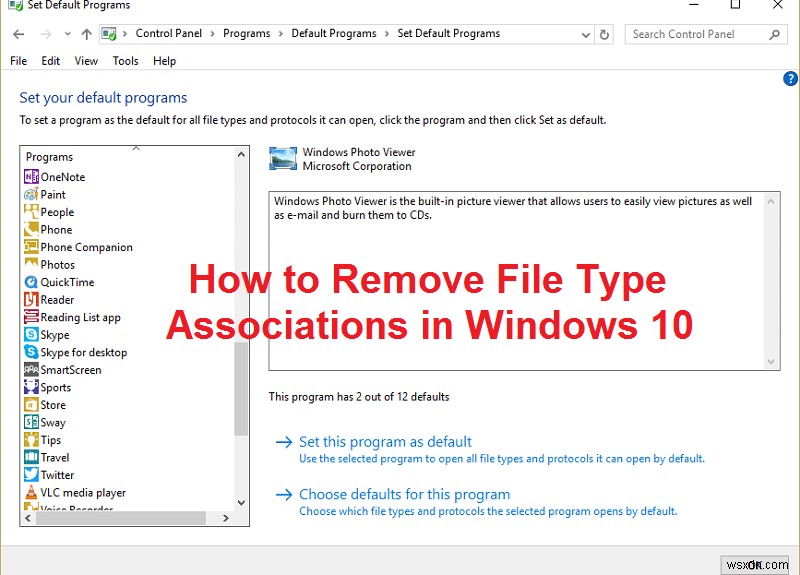Select the "Skype for desktop" list entry
This screenshot has height=575, width=800.
[x=84, y=352]
